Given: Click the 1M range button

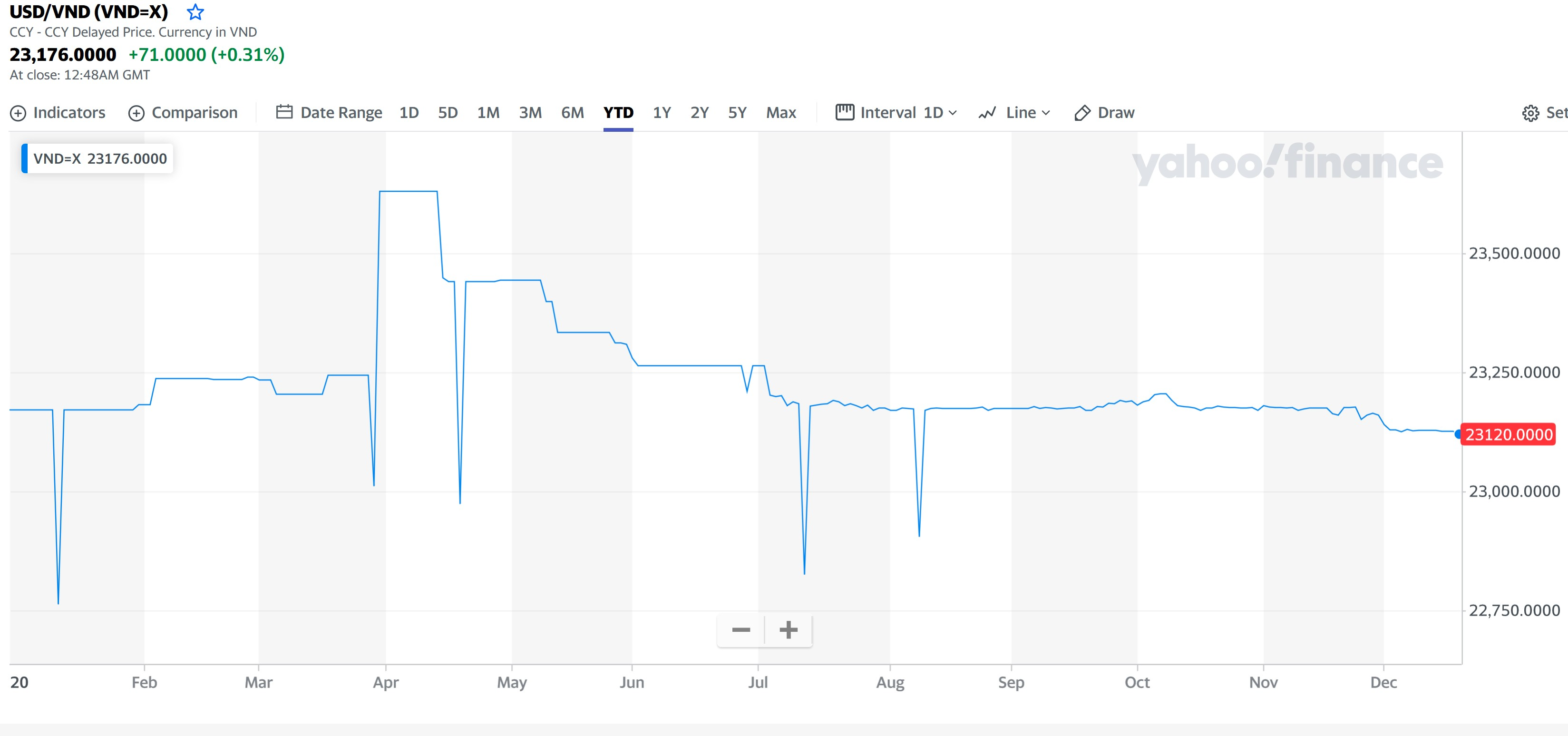Looking at the screenshot, I should 488,113.
